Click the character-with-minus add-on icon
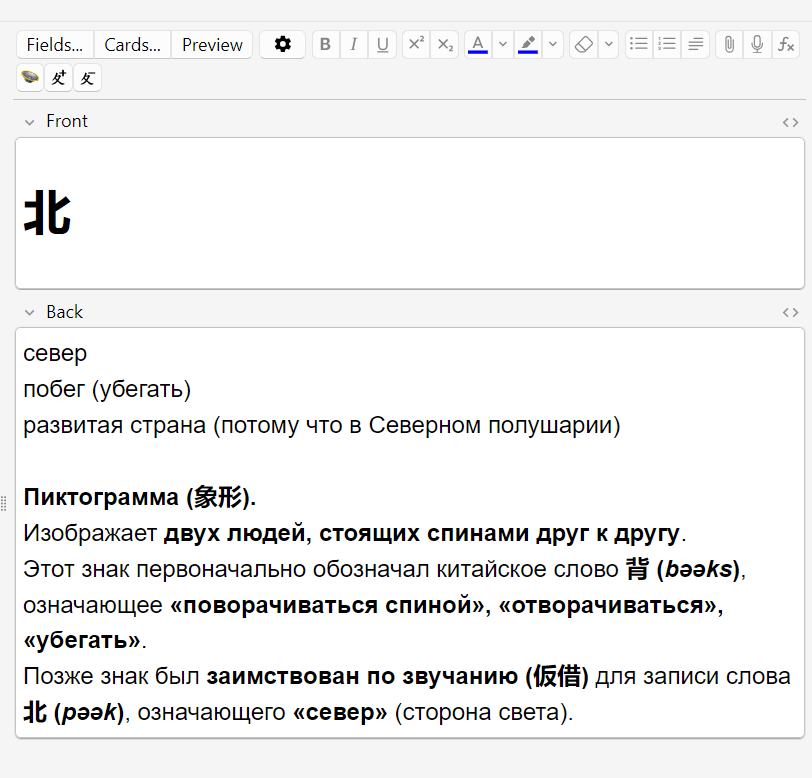 (87, 78)
